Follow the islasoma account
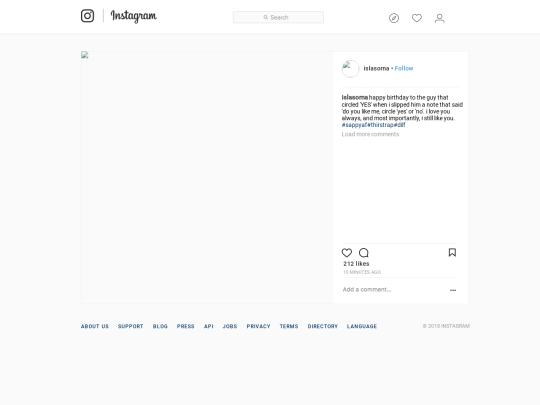The width and height of the screenshot is (540, 405). pyautogui.click(x=404, y=69)
